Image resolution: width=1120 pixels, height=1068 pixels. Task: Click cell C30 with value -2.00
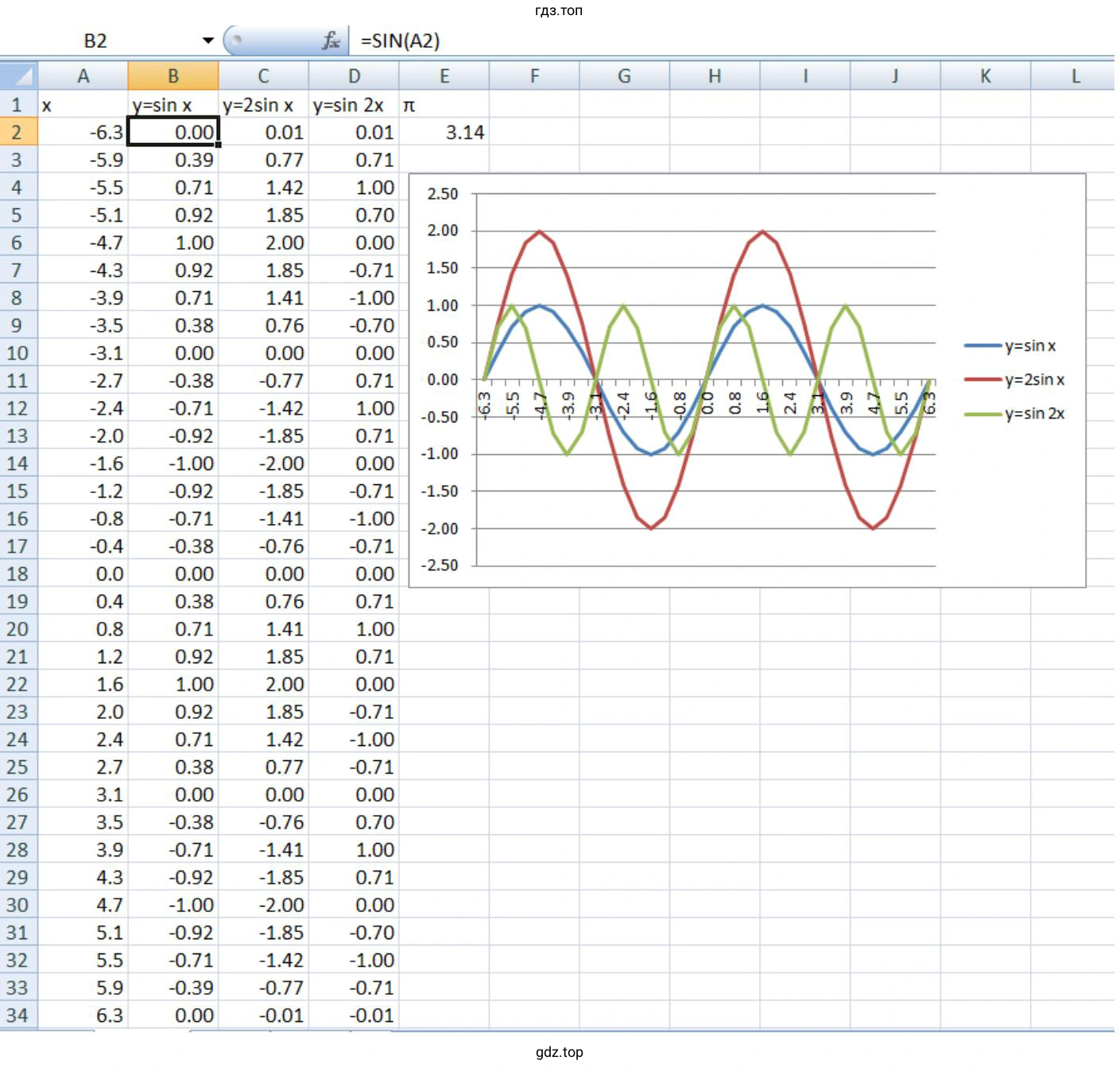[x=263, y=904]
